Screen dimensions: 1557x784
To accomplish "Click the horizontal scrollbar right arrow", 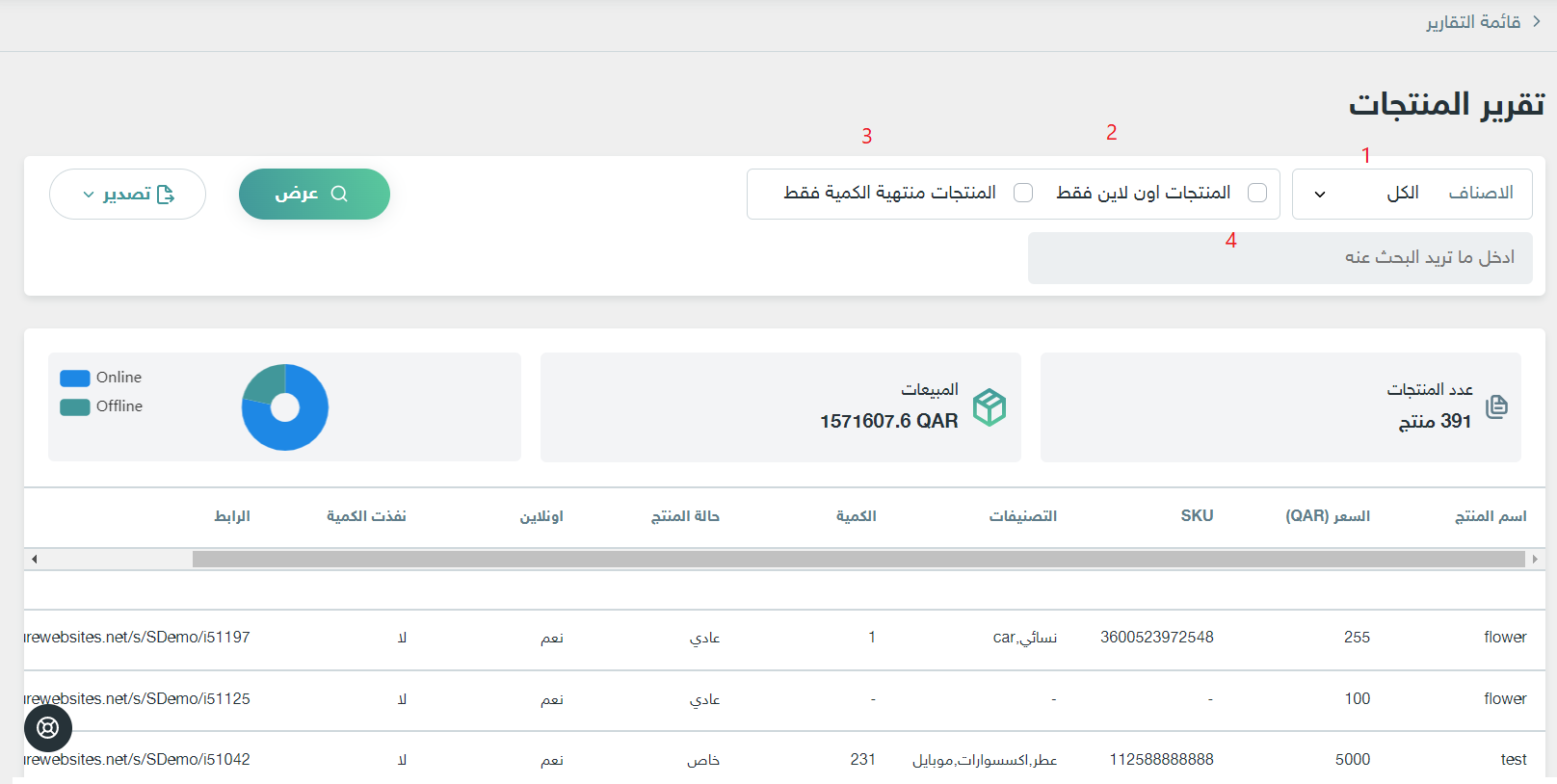I will click(1535, 559).
